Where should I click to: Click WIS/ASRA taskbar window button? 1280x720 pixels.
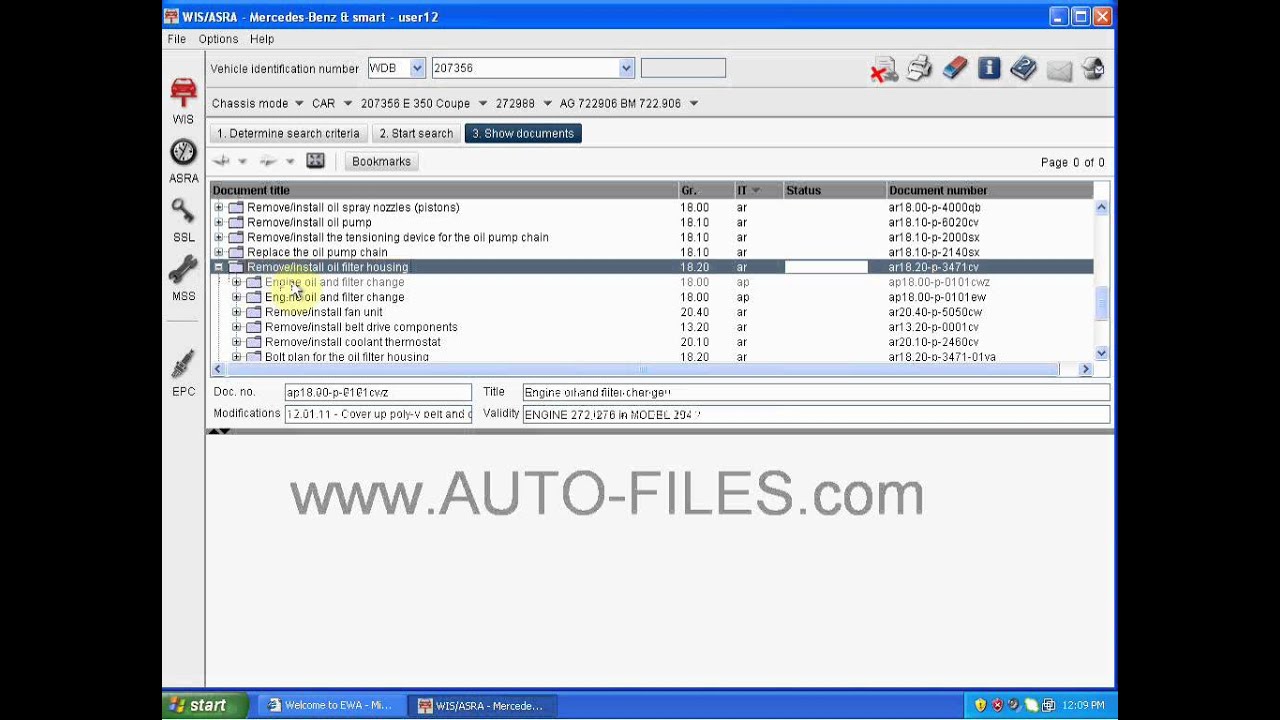[483, 705]
